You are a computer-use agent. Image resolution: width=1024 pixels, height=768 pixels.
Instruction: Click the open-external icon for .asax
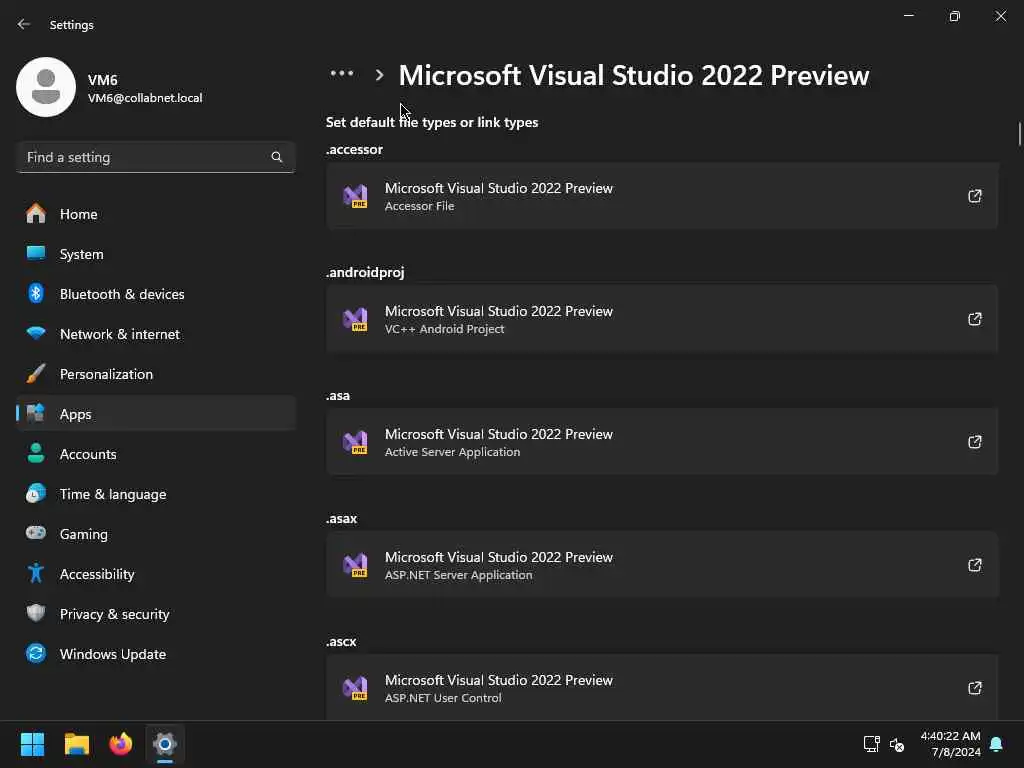click(974, 565)
